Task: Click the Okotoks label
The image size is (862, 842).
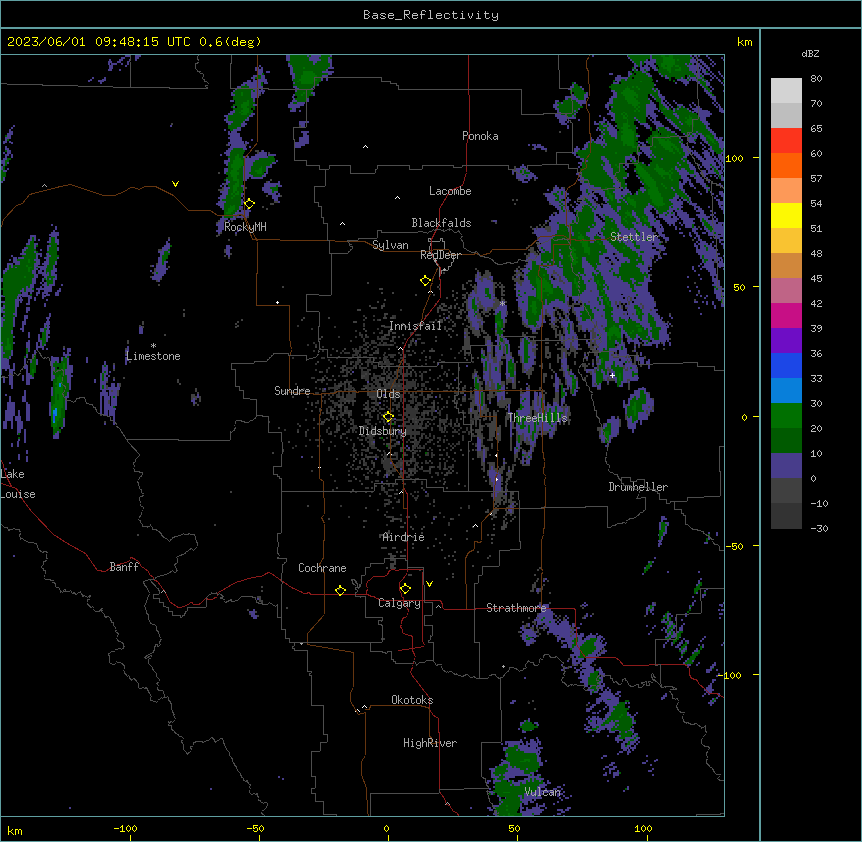Action: pyautogui.click(x=412, y=700)
